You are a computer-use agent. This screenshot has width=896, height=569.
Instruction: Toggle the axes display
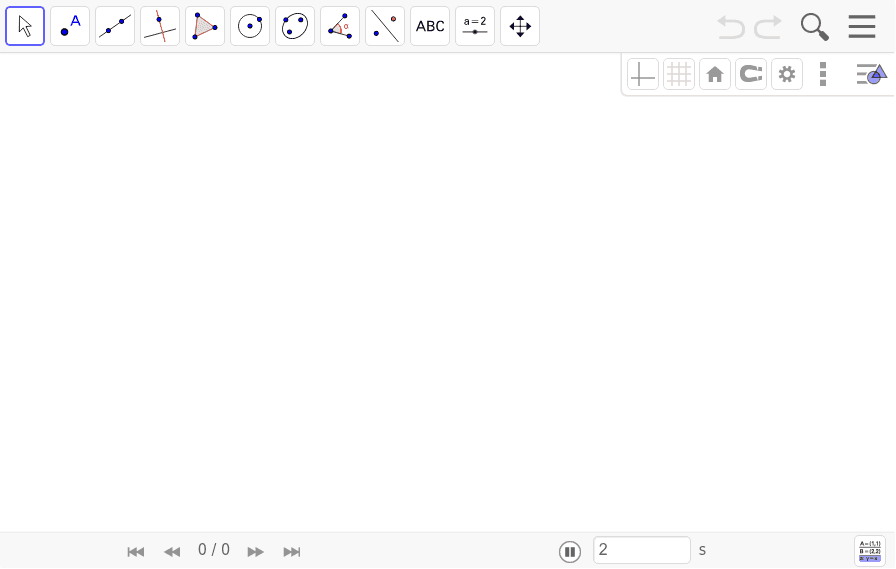tap(643, 74)
